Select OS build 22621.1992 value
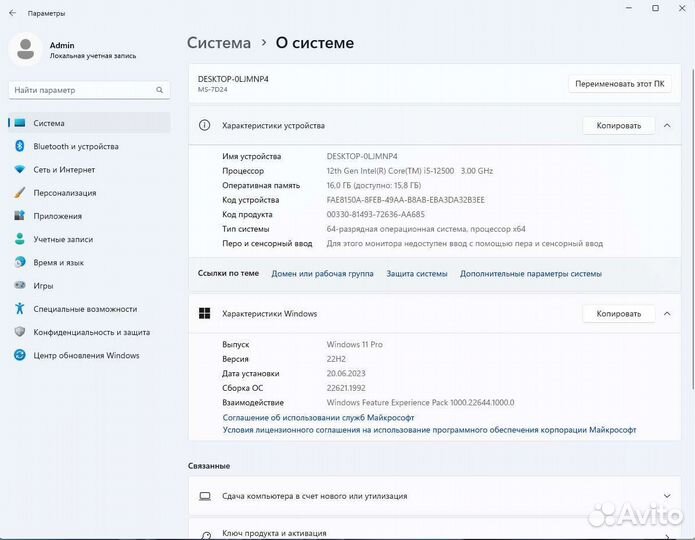Image resolution: width=695 pixels, height=540 pixels. [346, 388]
